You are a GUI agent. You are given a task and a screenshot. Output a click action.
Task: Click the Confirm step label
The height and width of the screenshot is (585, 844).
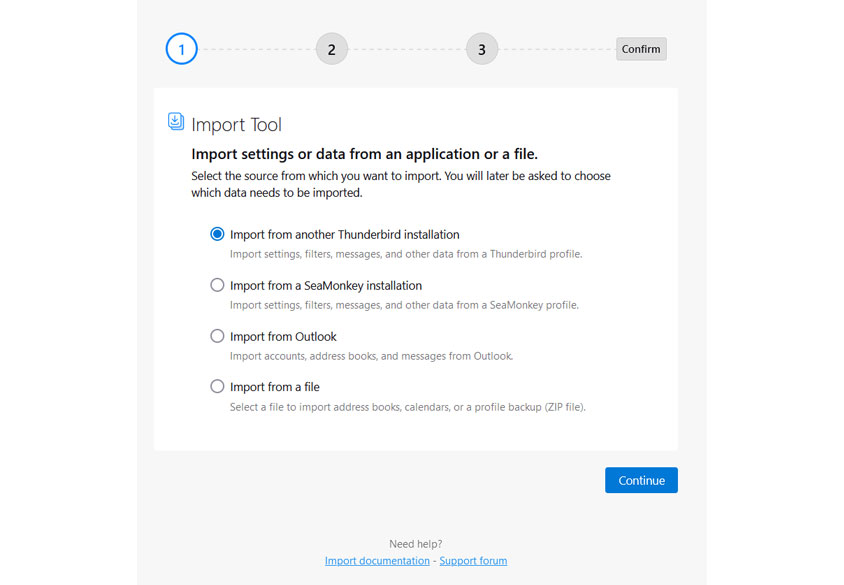pos(640,48)
